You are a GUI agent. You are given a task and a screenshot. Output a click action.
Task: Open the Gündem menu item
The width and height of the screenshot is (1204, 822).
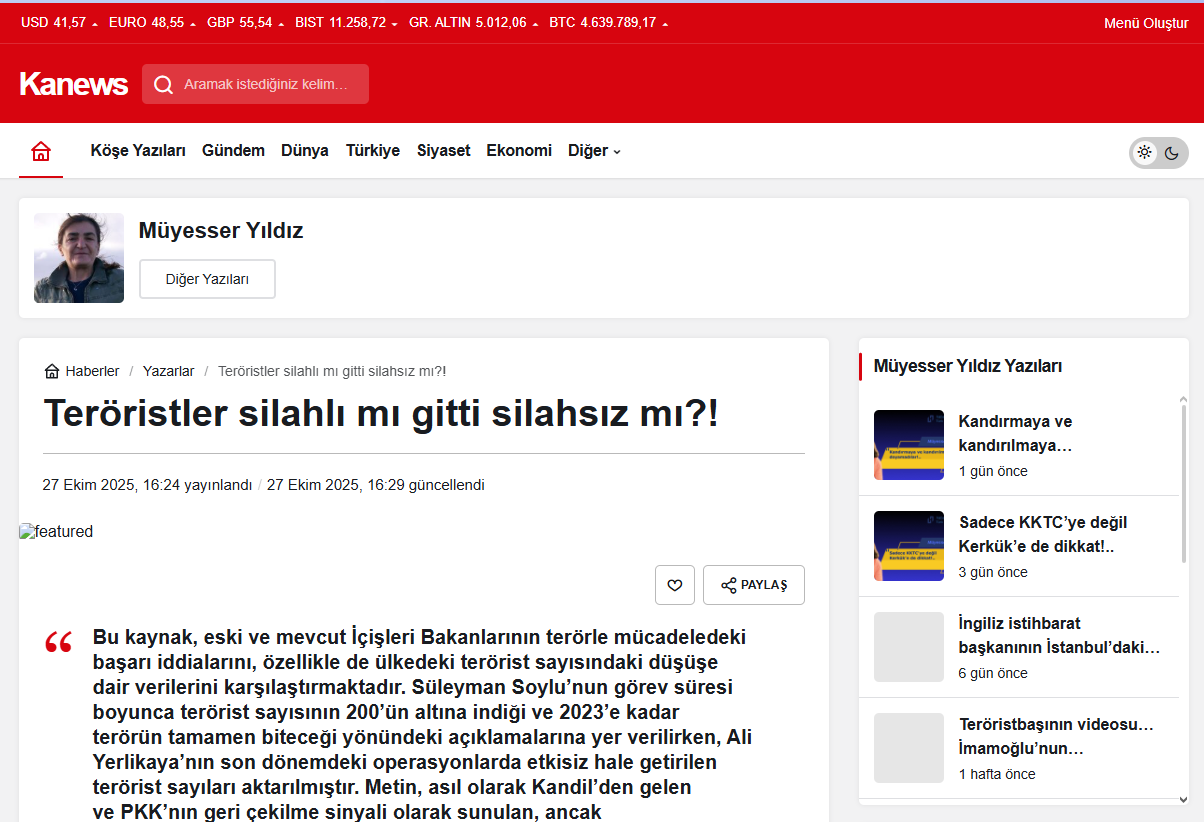pos(233,151)
